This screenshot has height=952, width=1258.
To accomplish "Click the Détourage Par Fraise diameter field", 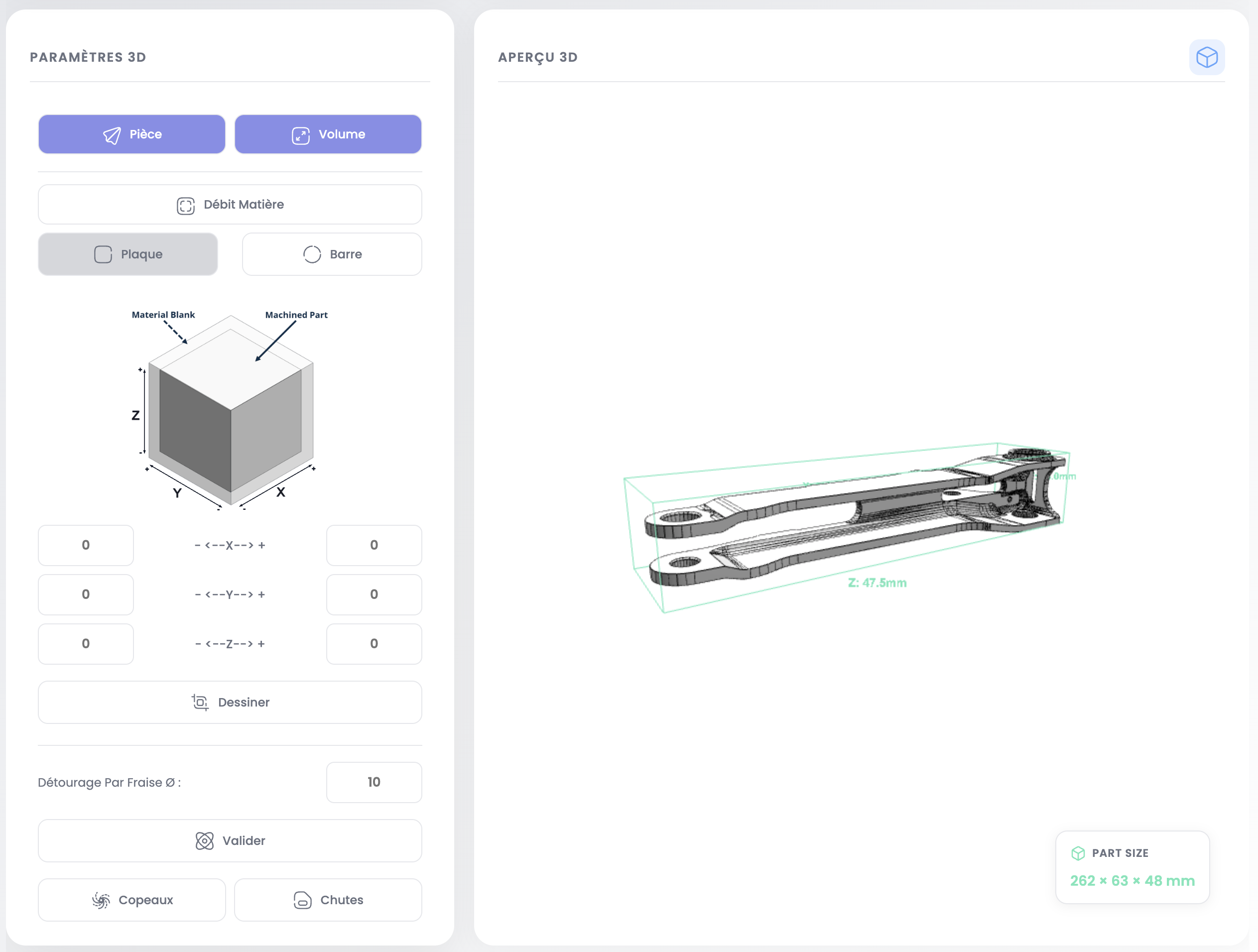I will tap(374, 783).
